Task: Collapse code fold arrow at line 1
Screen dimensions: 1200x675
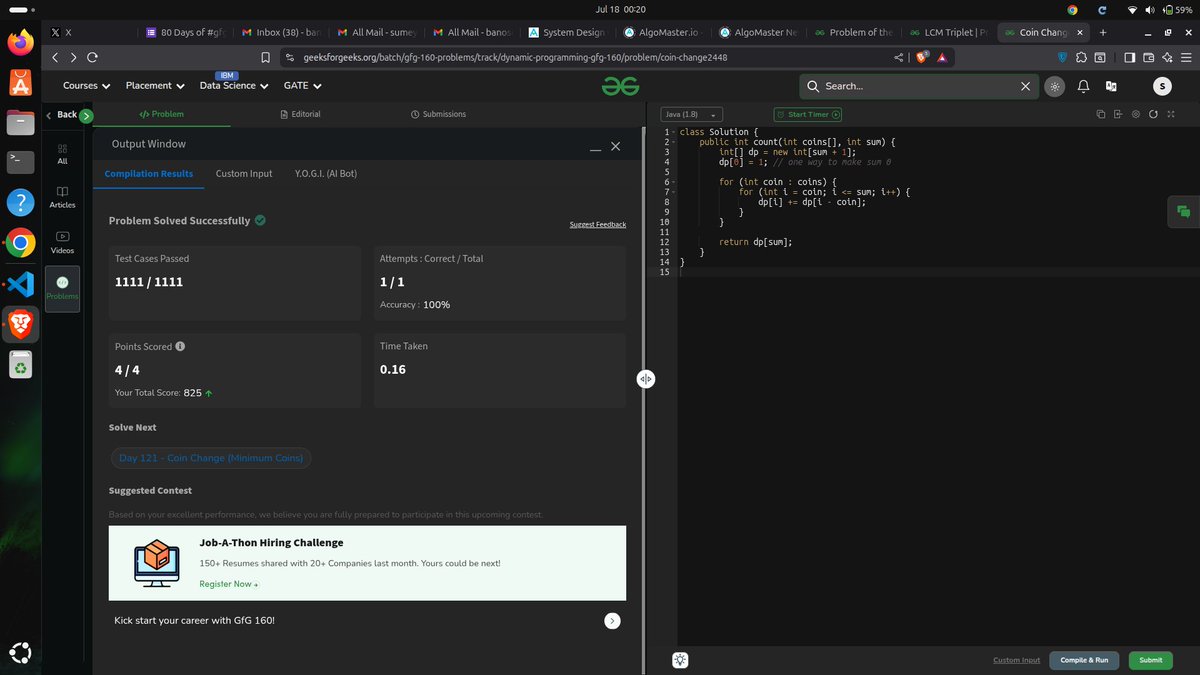Action: pyautogui.click(x=675, y=132)
